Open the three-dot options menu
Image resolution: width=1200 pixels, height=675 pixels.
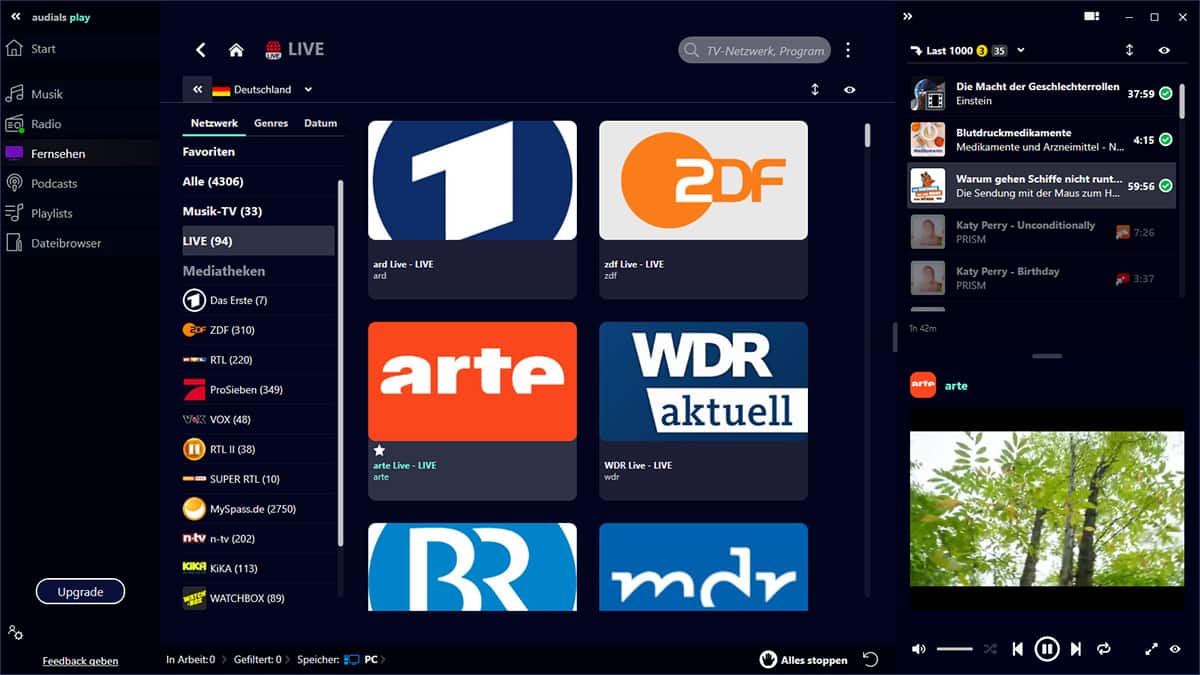(848, 50)
